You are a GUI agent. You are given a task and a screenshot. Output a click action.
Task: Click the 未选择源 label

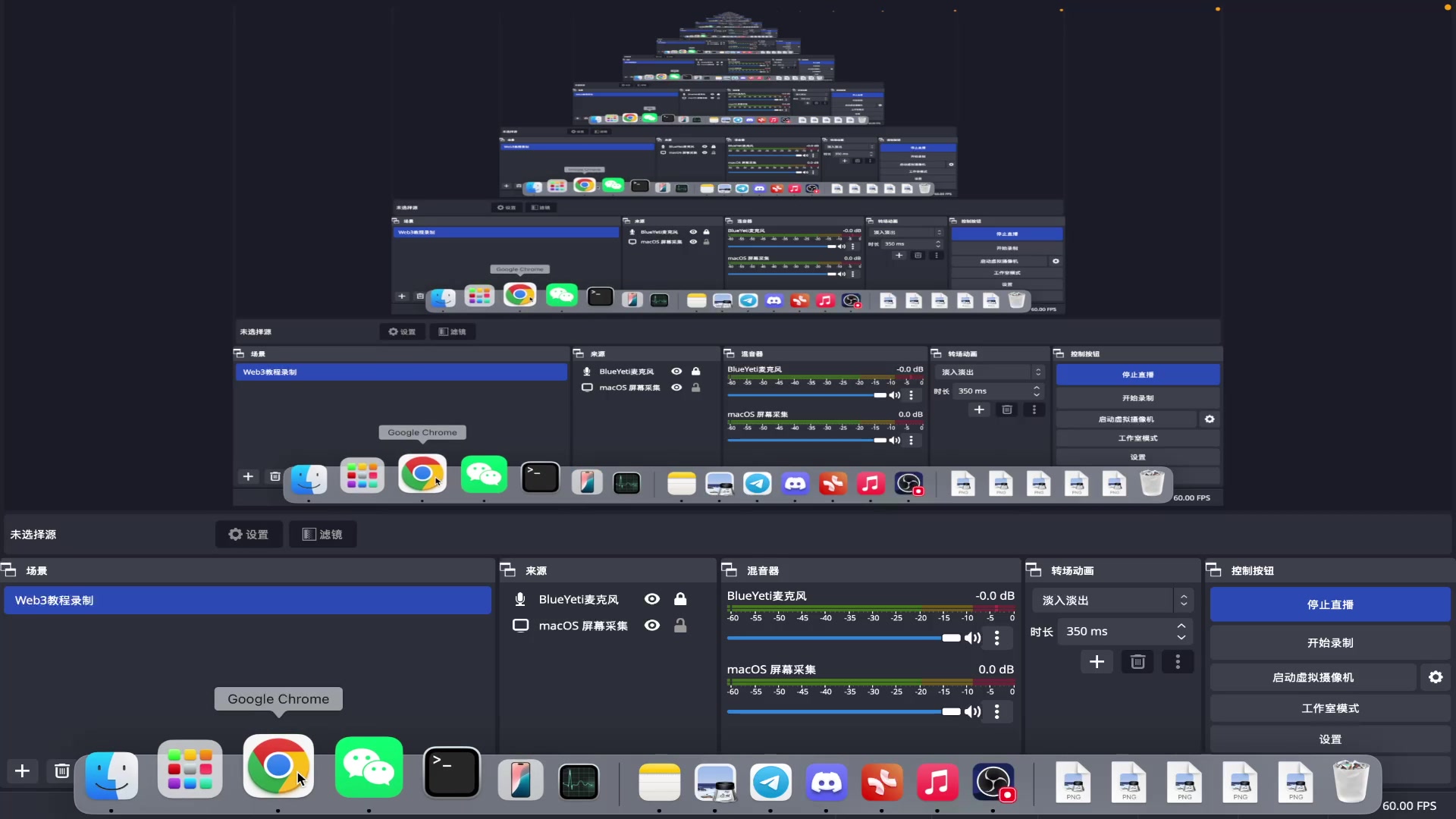pyautogui.click(x=33, y=534)
